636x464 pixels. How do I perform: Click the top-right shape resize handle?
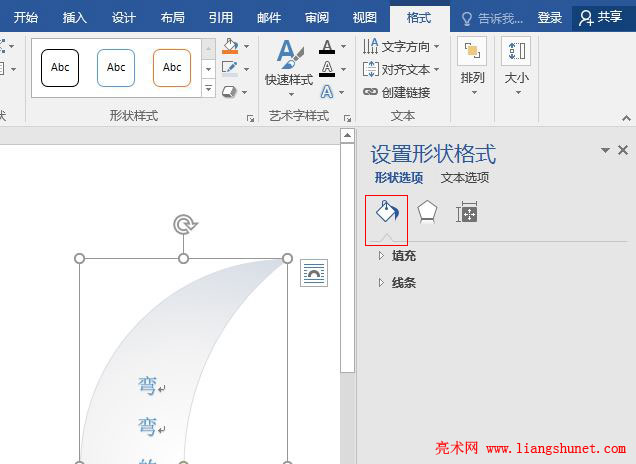[288, 258]
